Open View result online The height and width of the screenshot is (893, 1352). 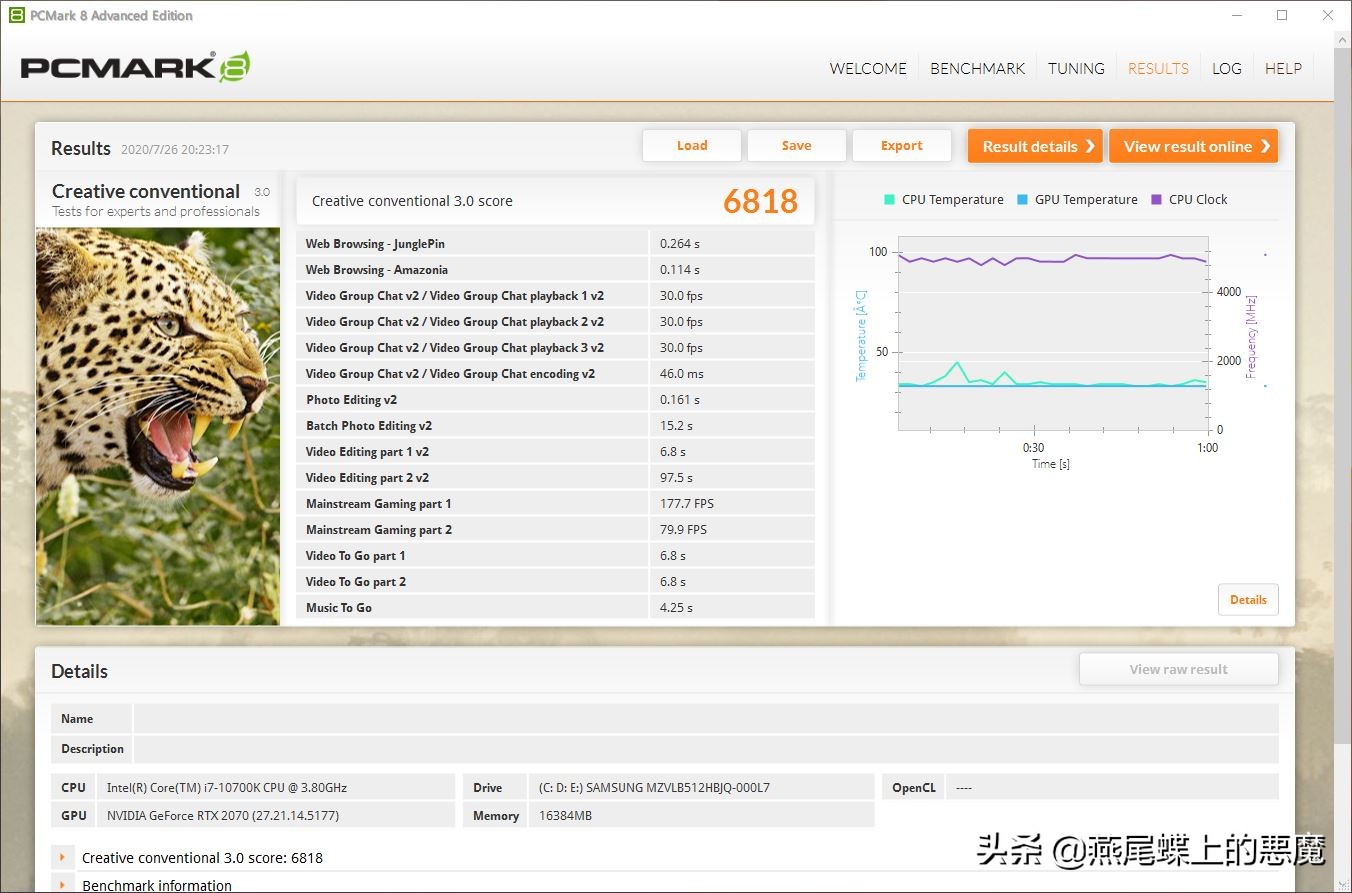pos(1193,145)
